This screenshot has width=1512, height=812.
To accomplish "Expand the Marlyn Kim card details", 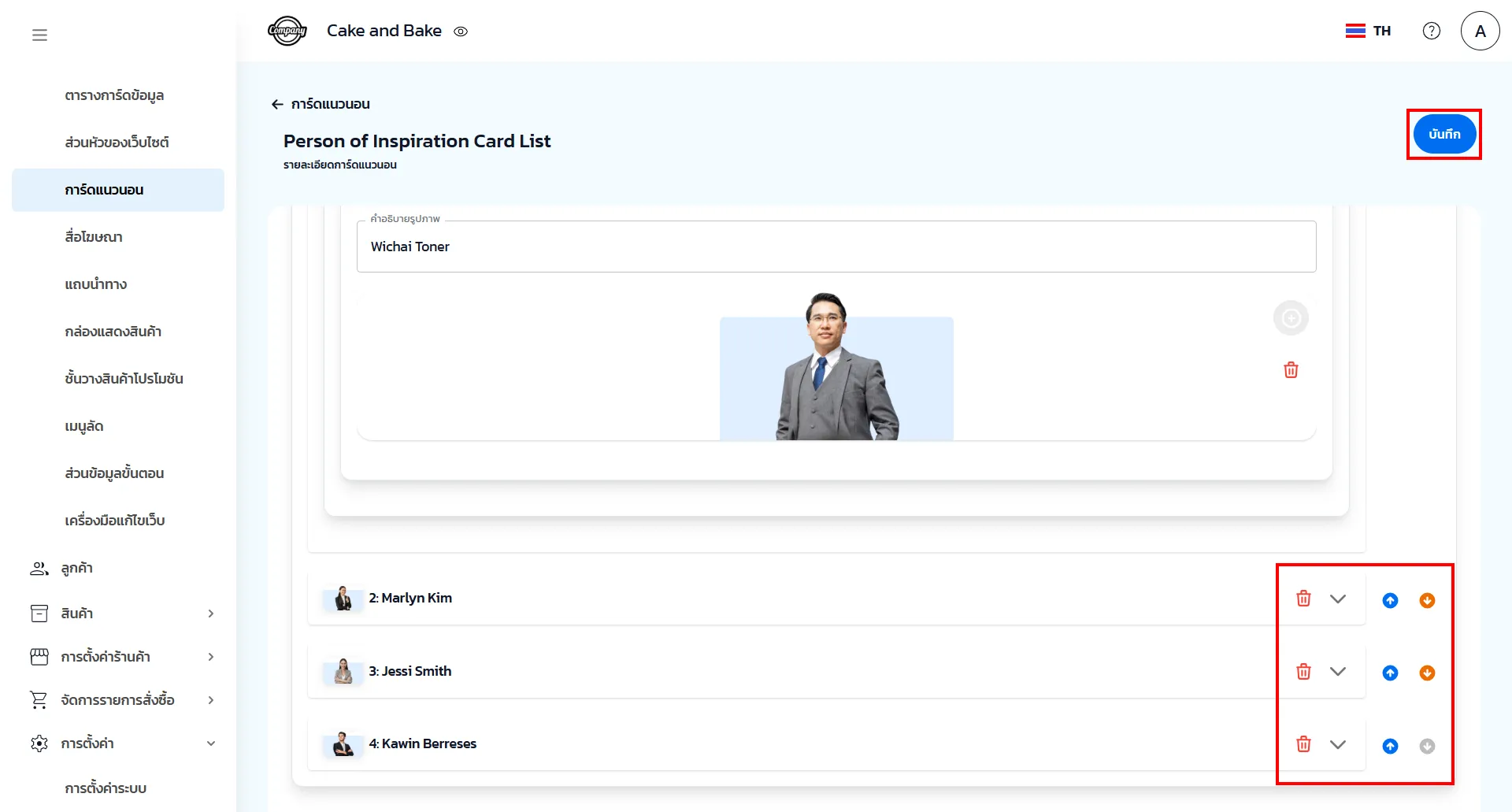I will 1337,599.
